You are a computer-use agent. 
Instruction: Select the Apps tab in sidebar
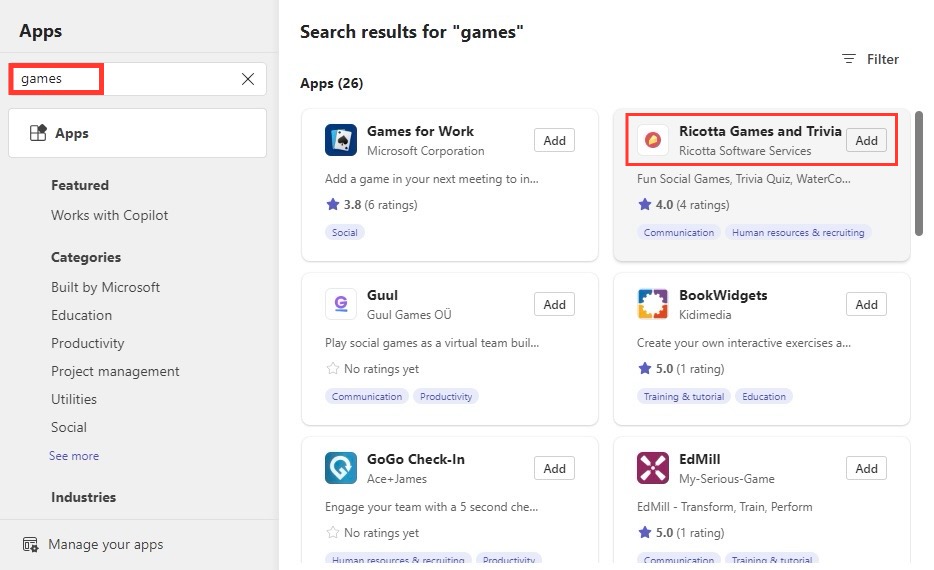click(x=138, y=133)
